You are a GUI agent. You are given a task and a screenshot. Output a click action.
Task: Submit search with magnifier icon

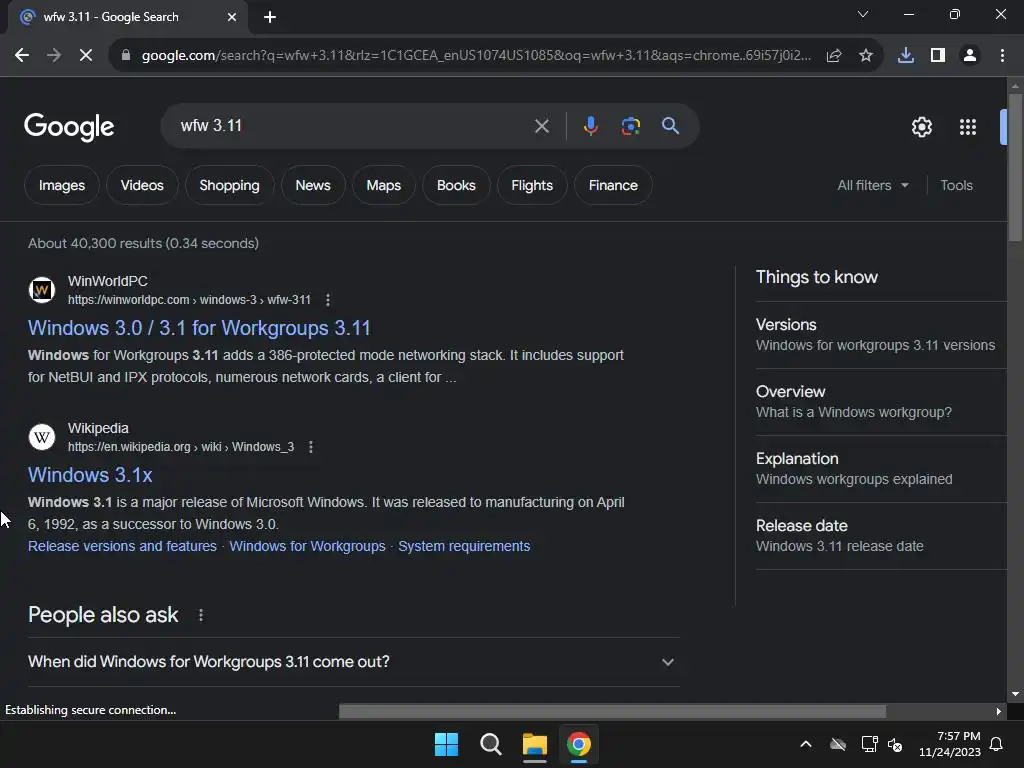(670, 126)
